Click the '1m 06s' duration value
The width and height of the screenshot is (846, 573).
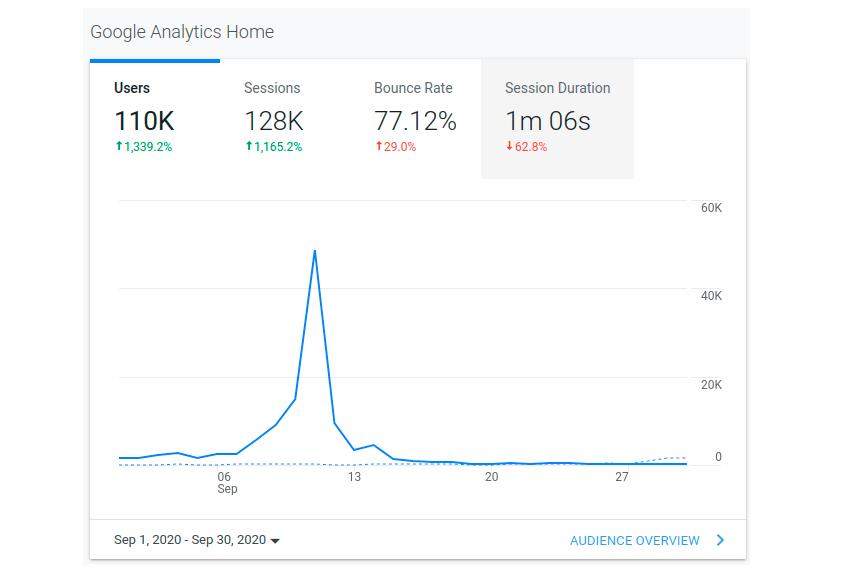coord(548,121)
